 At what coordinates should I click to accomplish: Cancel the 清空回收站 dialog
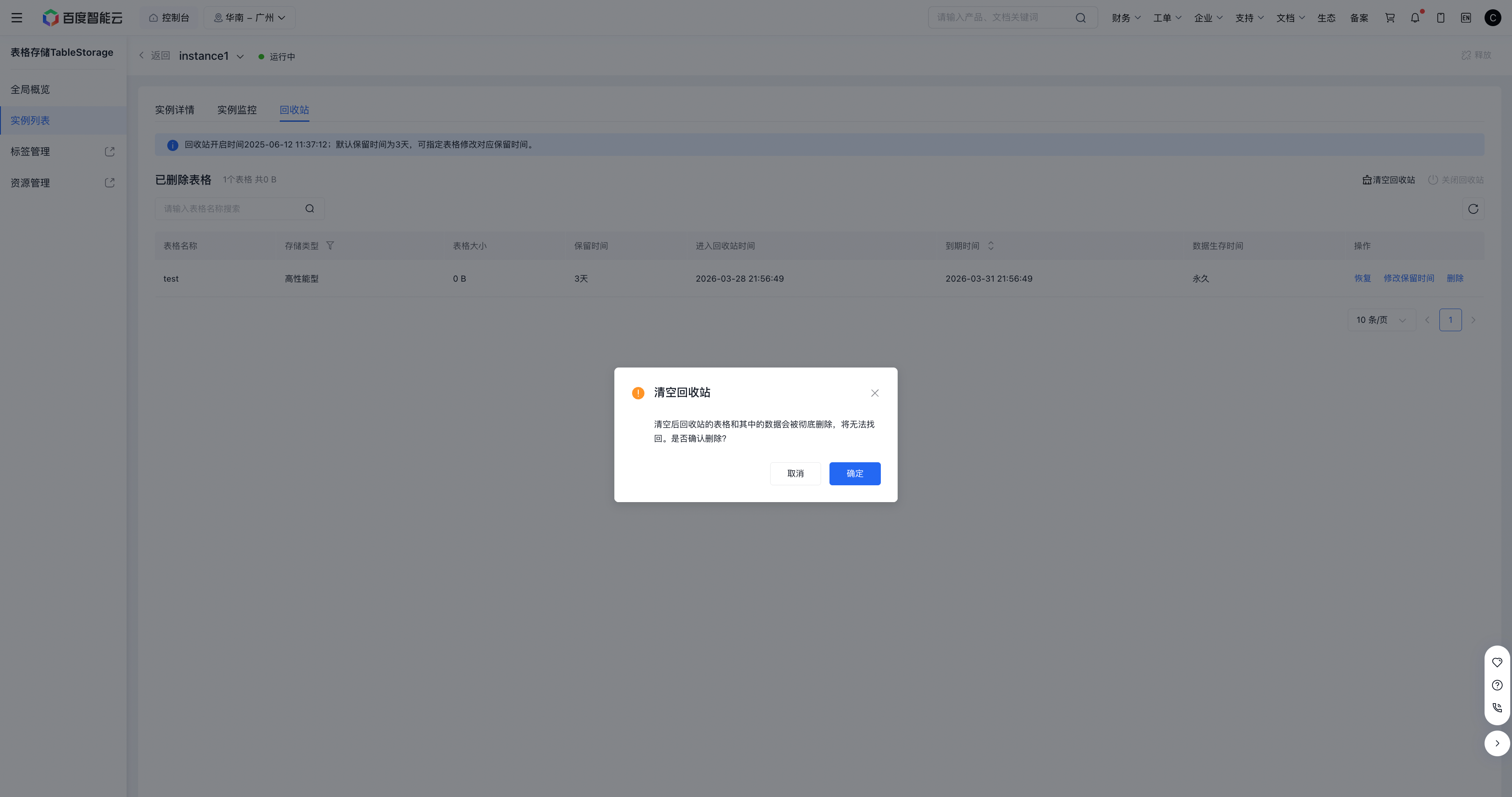click(795, 473)
